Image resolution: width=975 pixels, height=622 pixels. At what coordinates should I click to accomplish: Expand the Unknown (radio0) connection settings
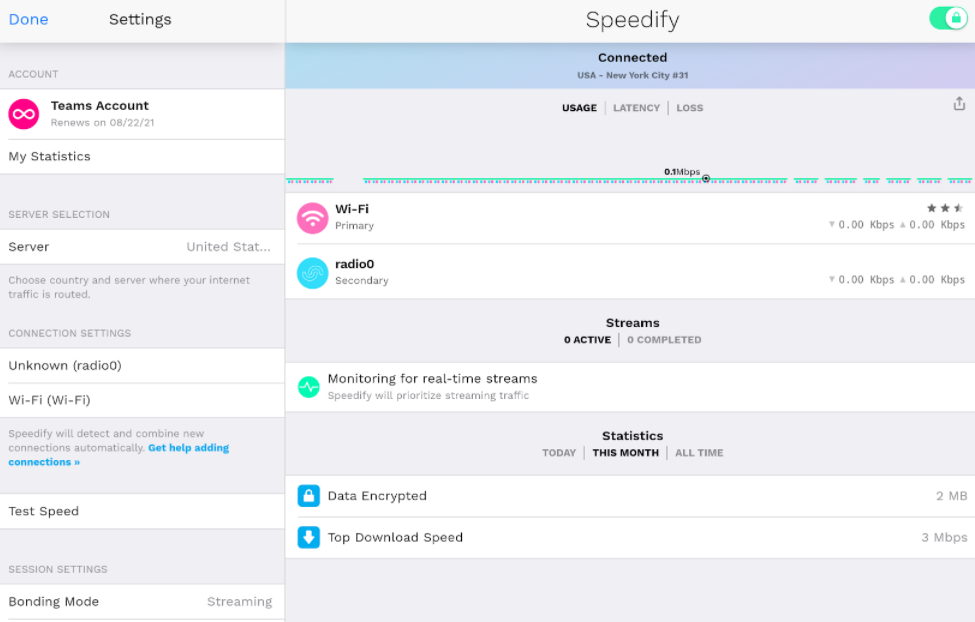tap(142, 365)
